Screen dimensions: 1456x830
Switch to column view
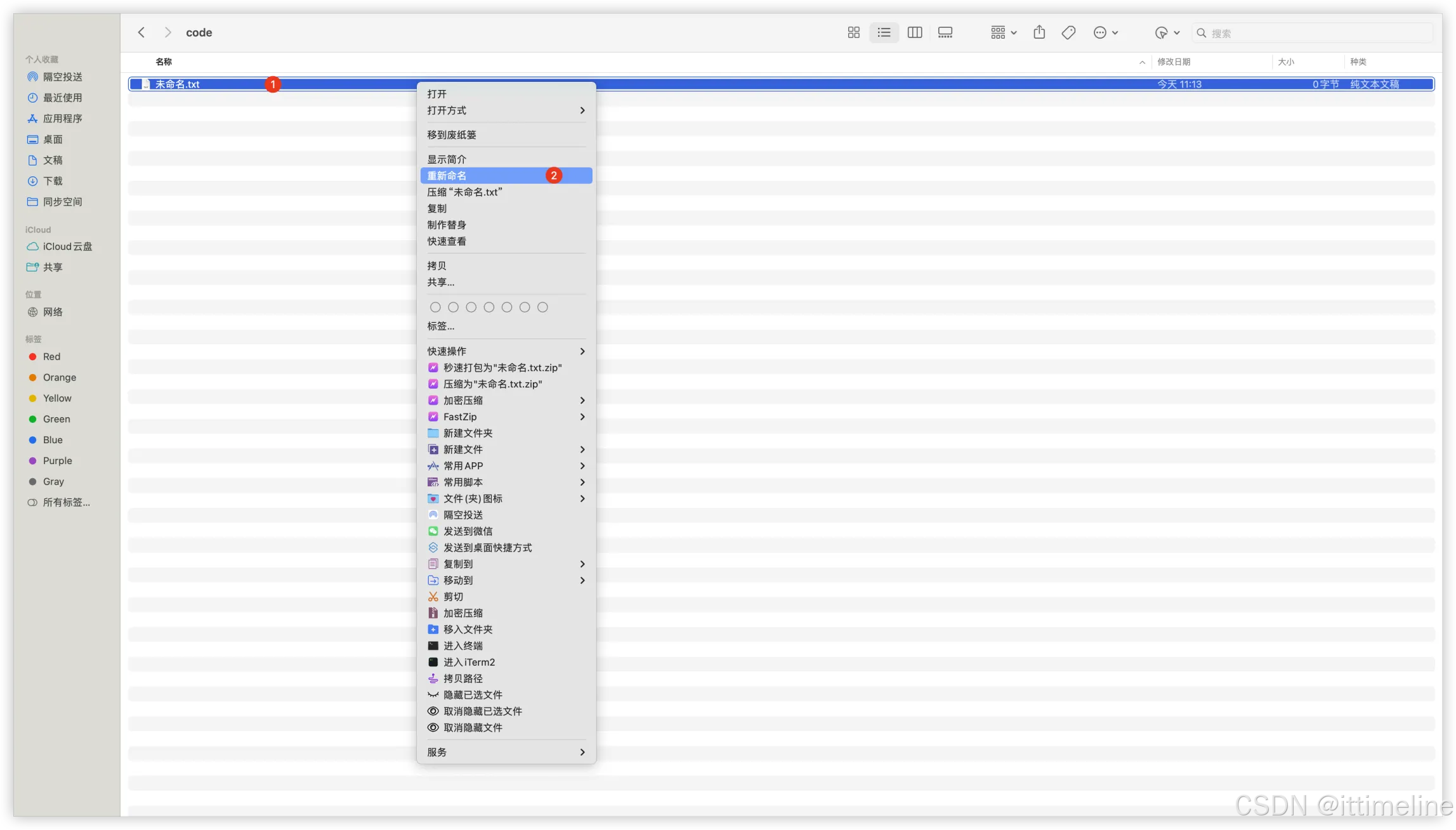pos(914,32)
